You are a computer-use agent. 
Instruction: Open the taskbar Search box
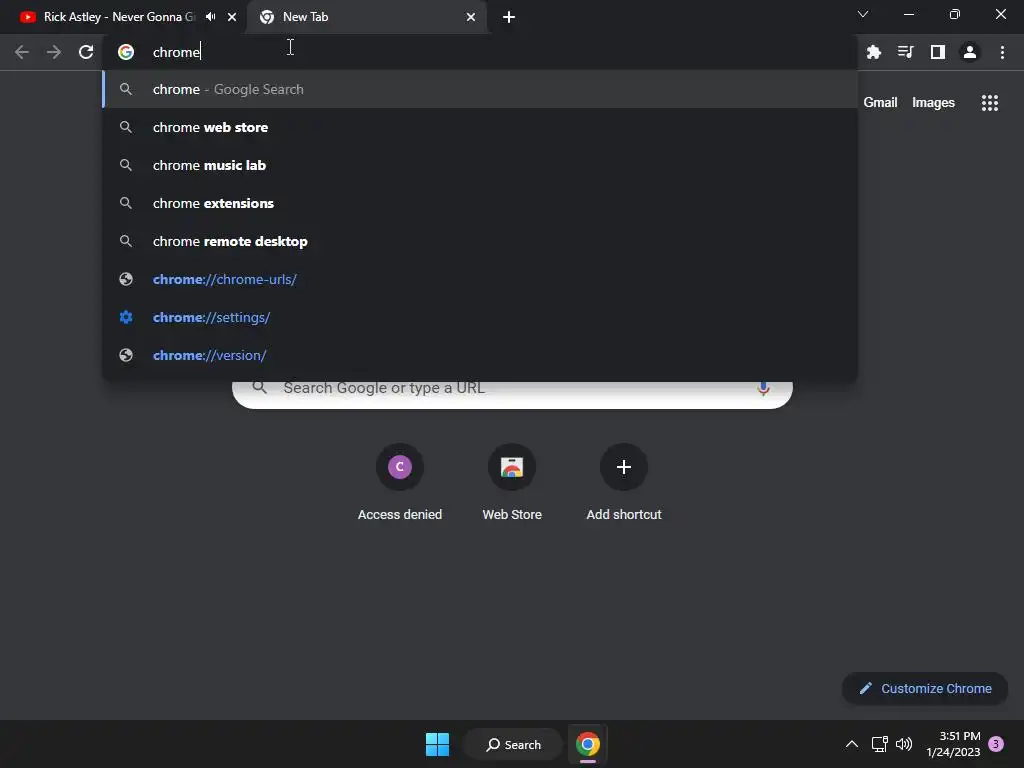(x=513, y=744)
